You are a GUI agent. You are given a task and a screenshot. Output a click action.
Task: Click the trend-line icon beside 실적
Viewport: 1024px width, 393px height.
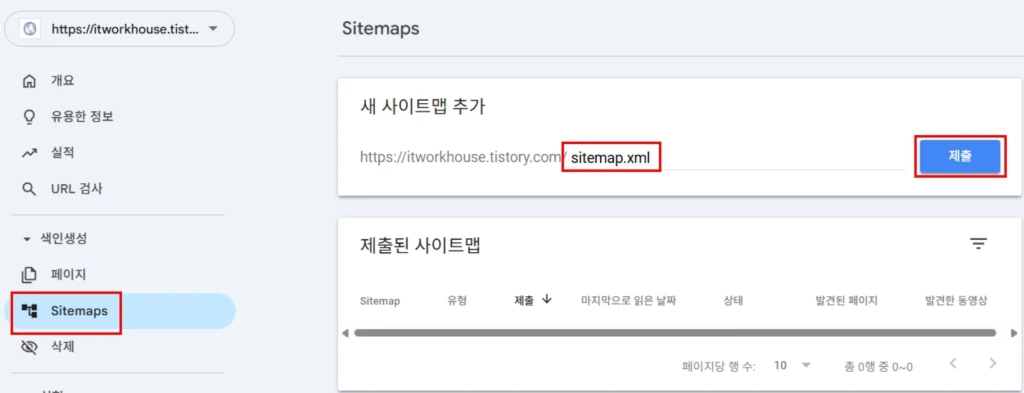click(29, 153)
